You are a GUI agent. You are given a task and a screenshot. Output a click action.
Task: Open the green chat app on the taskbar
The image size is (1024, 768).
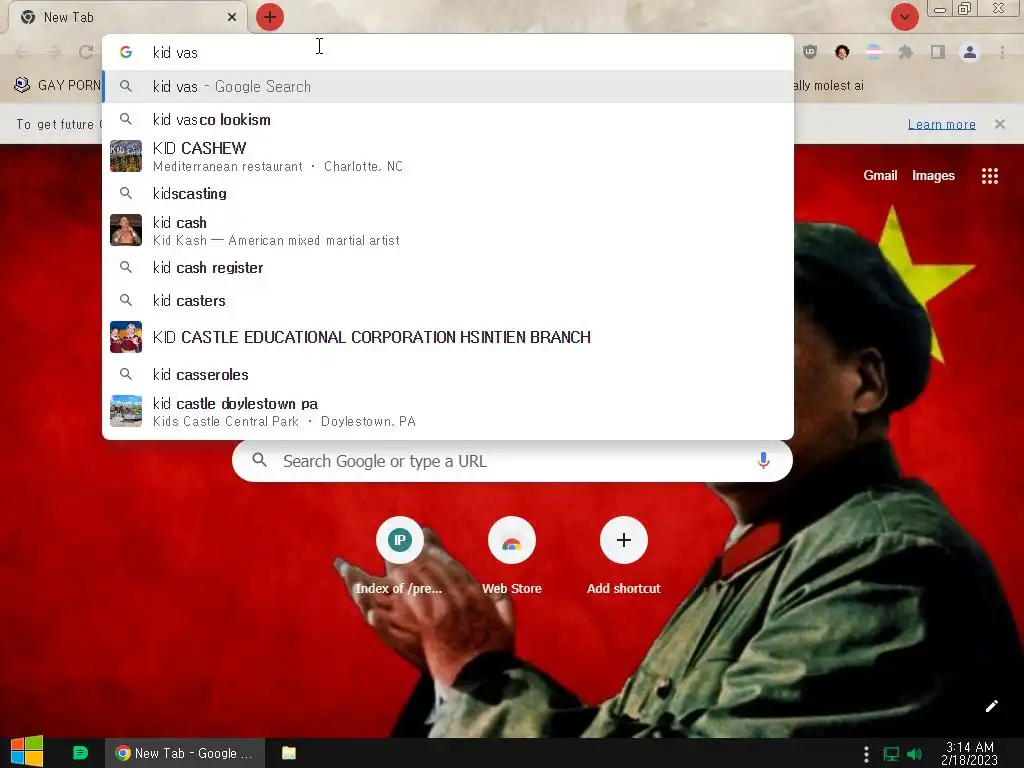tap(80, 753)
